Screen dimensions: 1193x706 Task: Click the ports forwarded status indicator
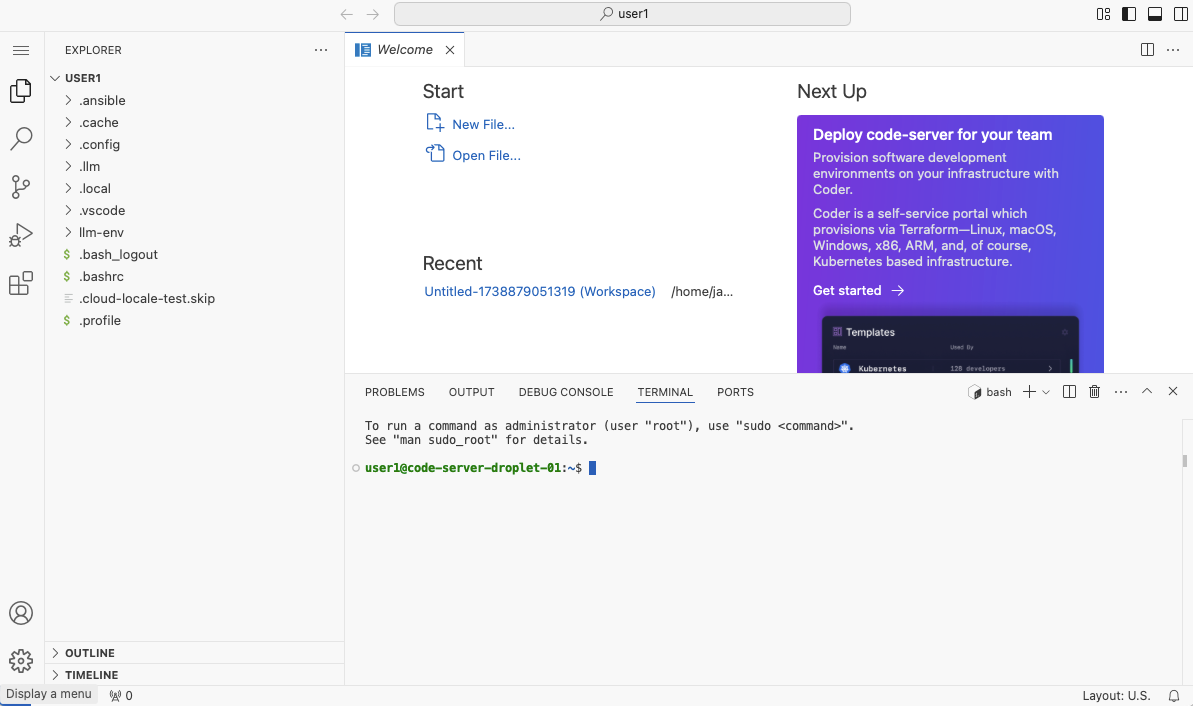121,695
